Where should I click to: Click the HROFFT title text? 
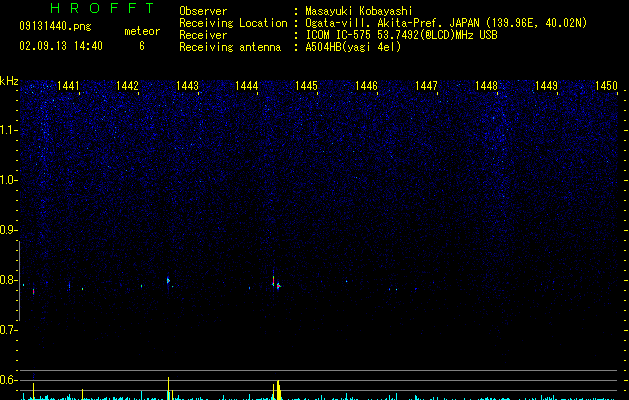tap(102, 8)
